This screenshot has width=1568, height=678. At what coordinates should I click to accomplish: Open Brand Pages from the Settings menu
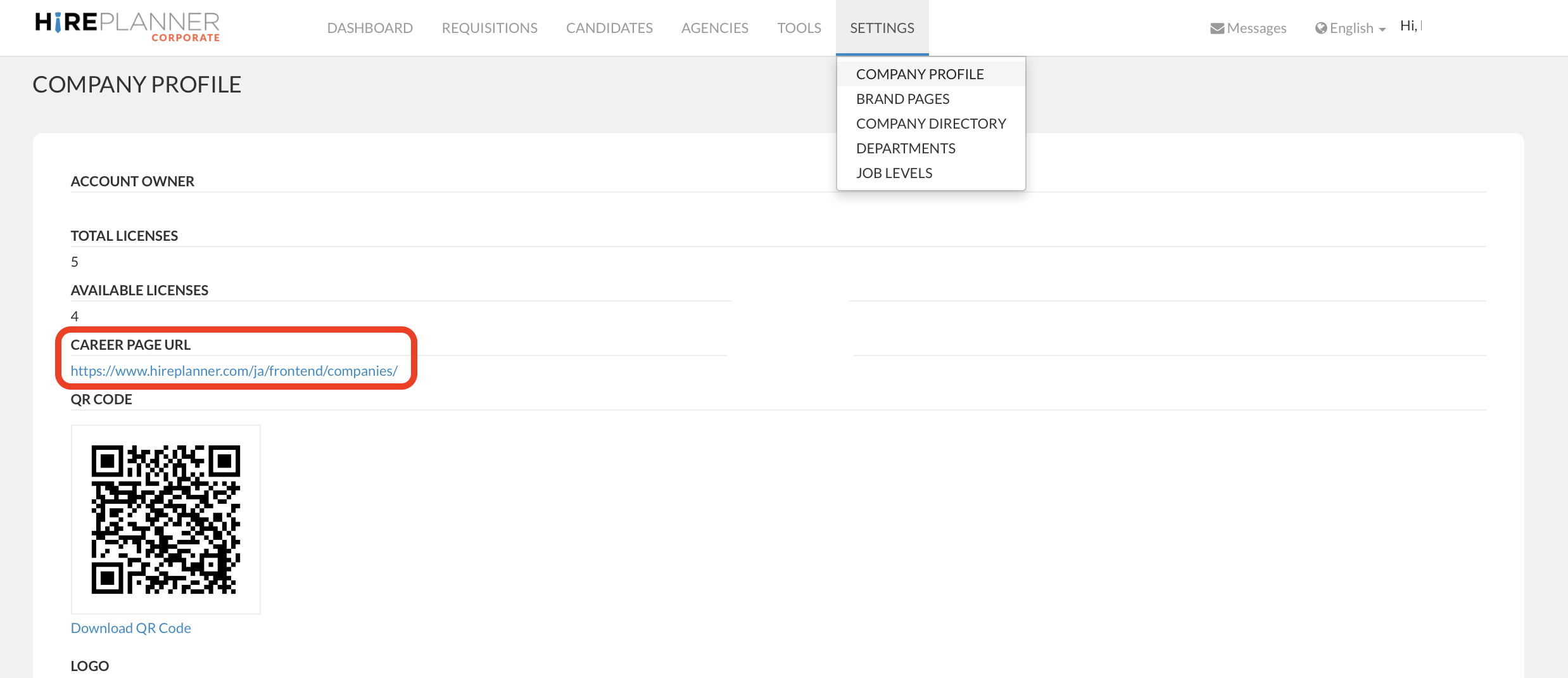(902, 98)
